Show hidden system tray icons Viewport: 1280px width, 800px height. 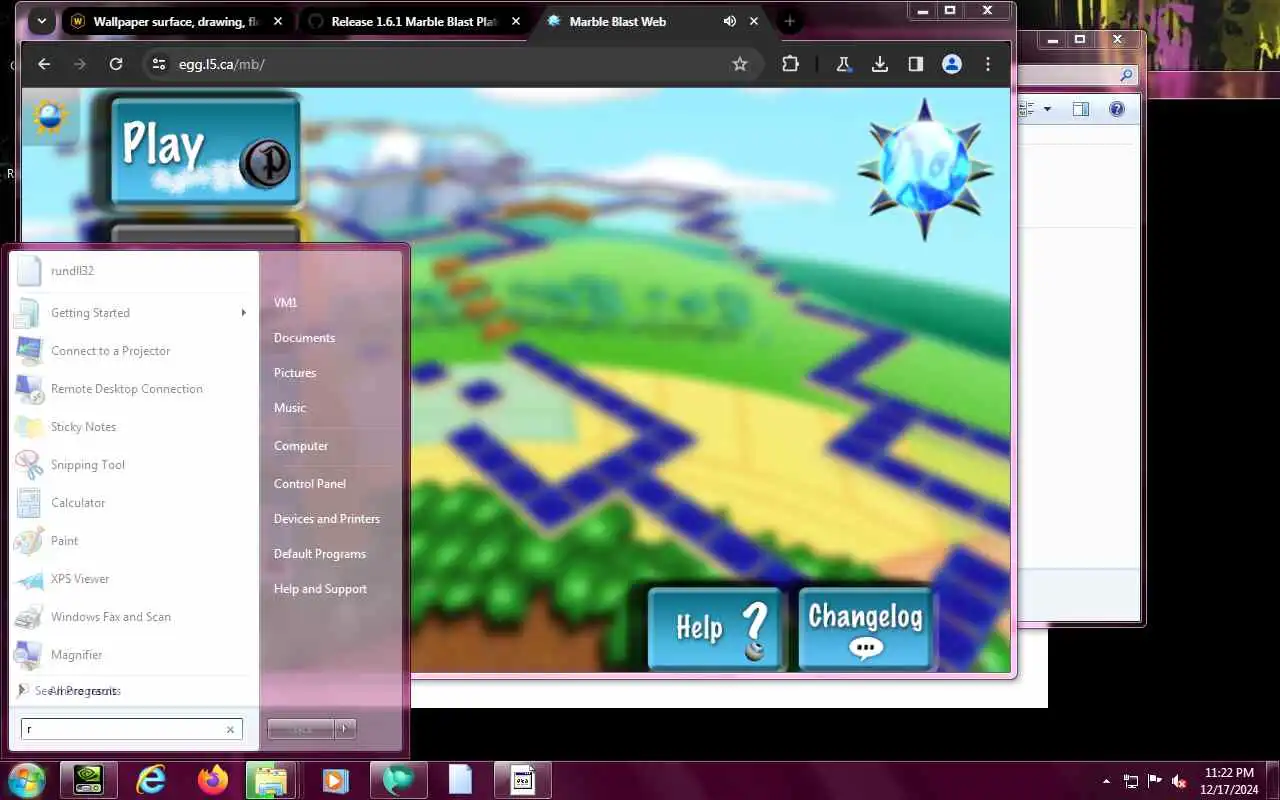[1106, 781]
